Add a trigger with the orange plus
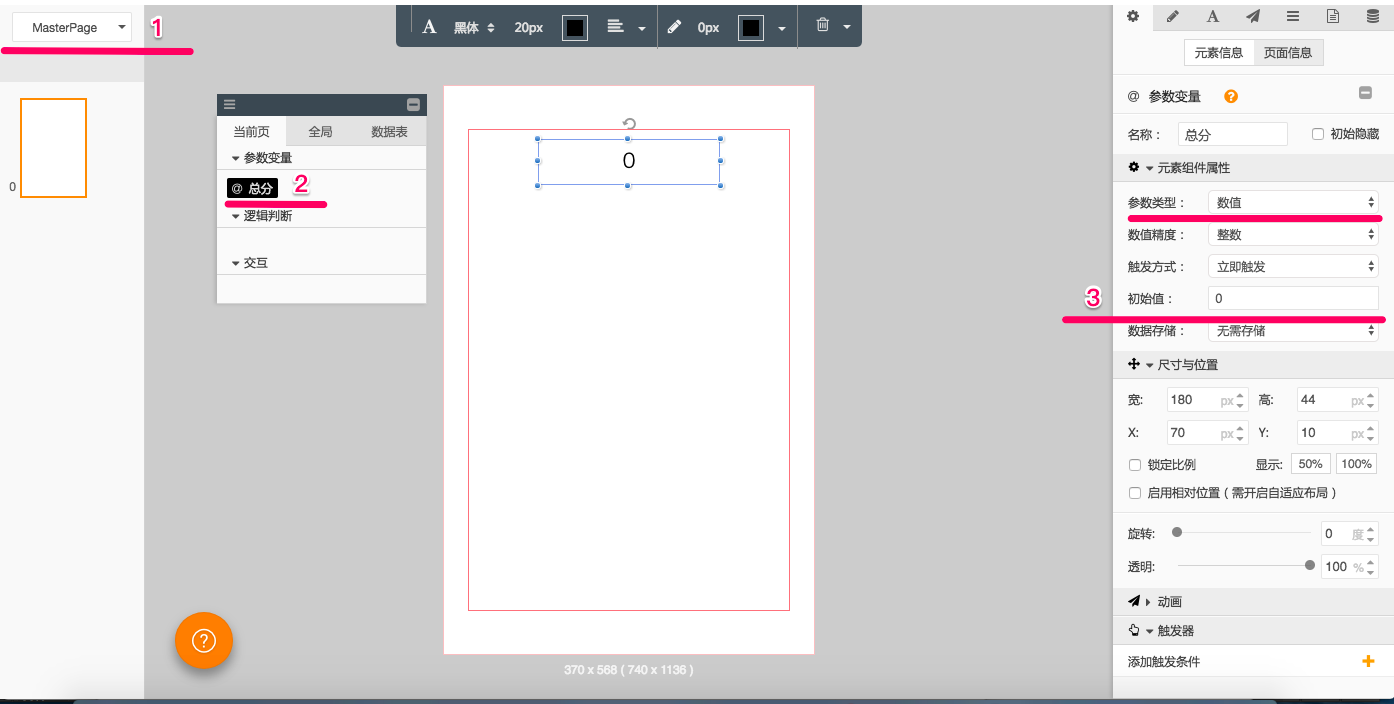 coord(1368,662)
